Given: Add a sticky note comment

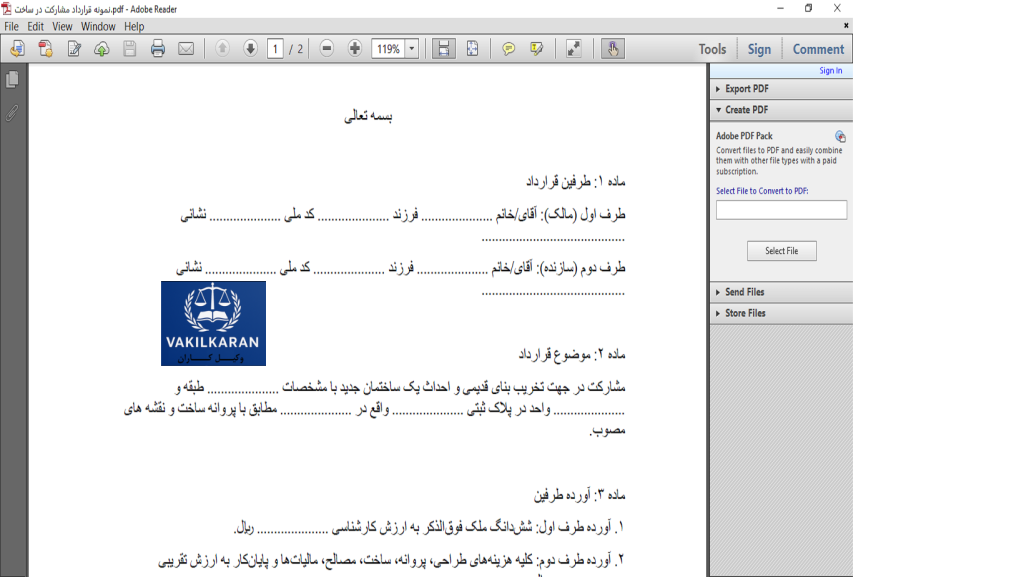Looking at the screenshot, I should pos(509,49).
